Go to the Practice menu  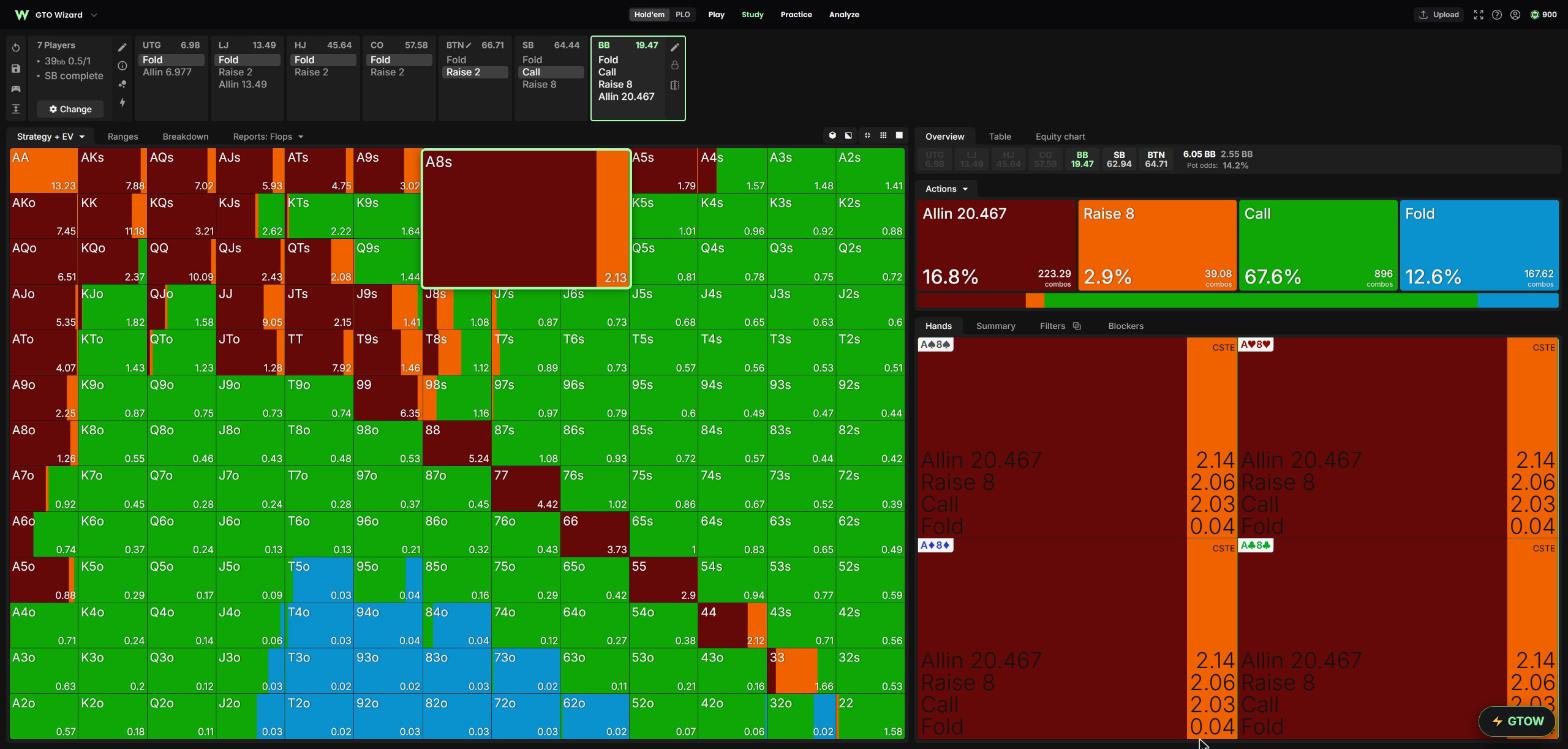click(x=796, y=15)
